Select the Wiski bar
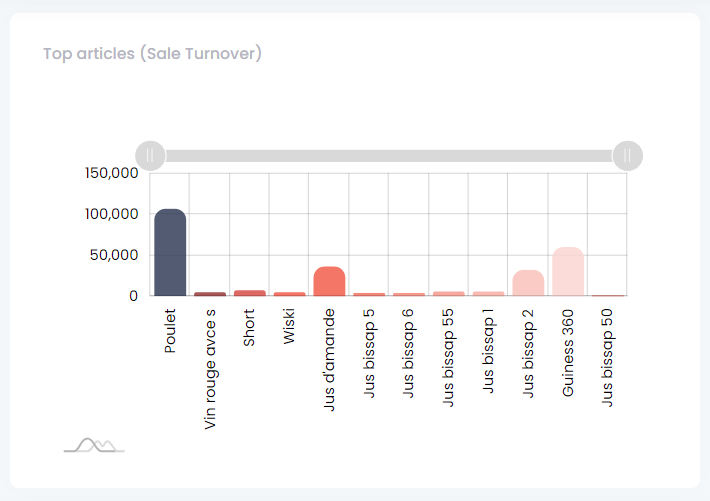 (x=289, y=294)
